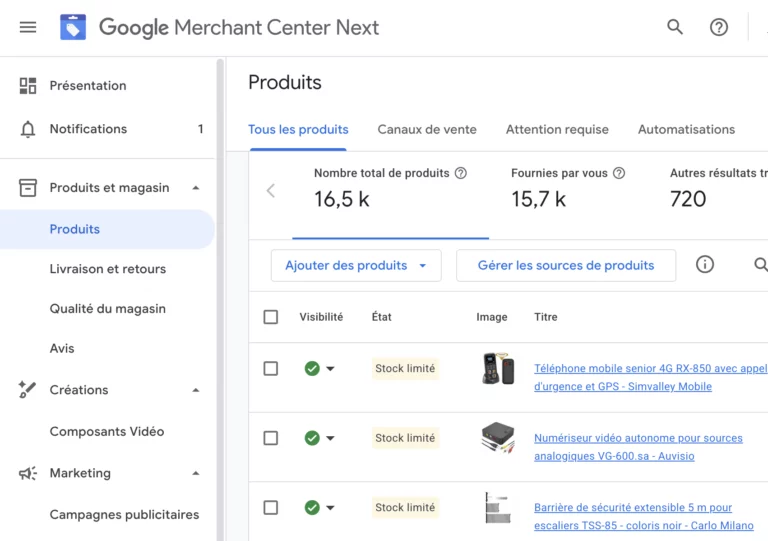Open the Attention requise tab

(557, 129)
